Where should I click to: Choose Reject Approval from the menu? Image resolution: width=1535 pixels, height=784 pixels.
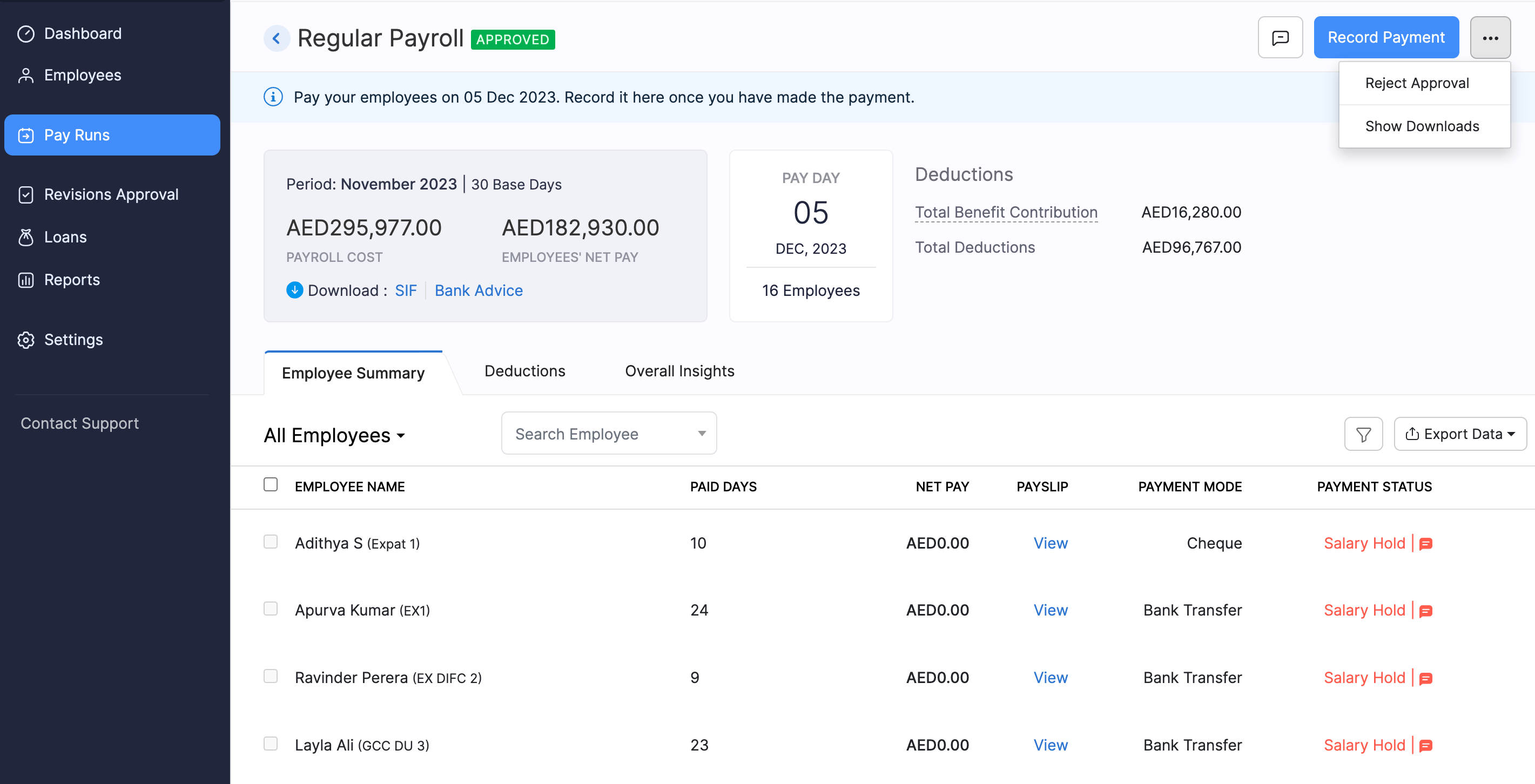tap(1418, 83)
